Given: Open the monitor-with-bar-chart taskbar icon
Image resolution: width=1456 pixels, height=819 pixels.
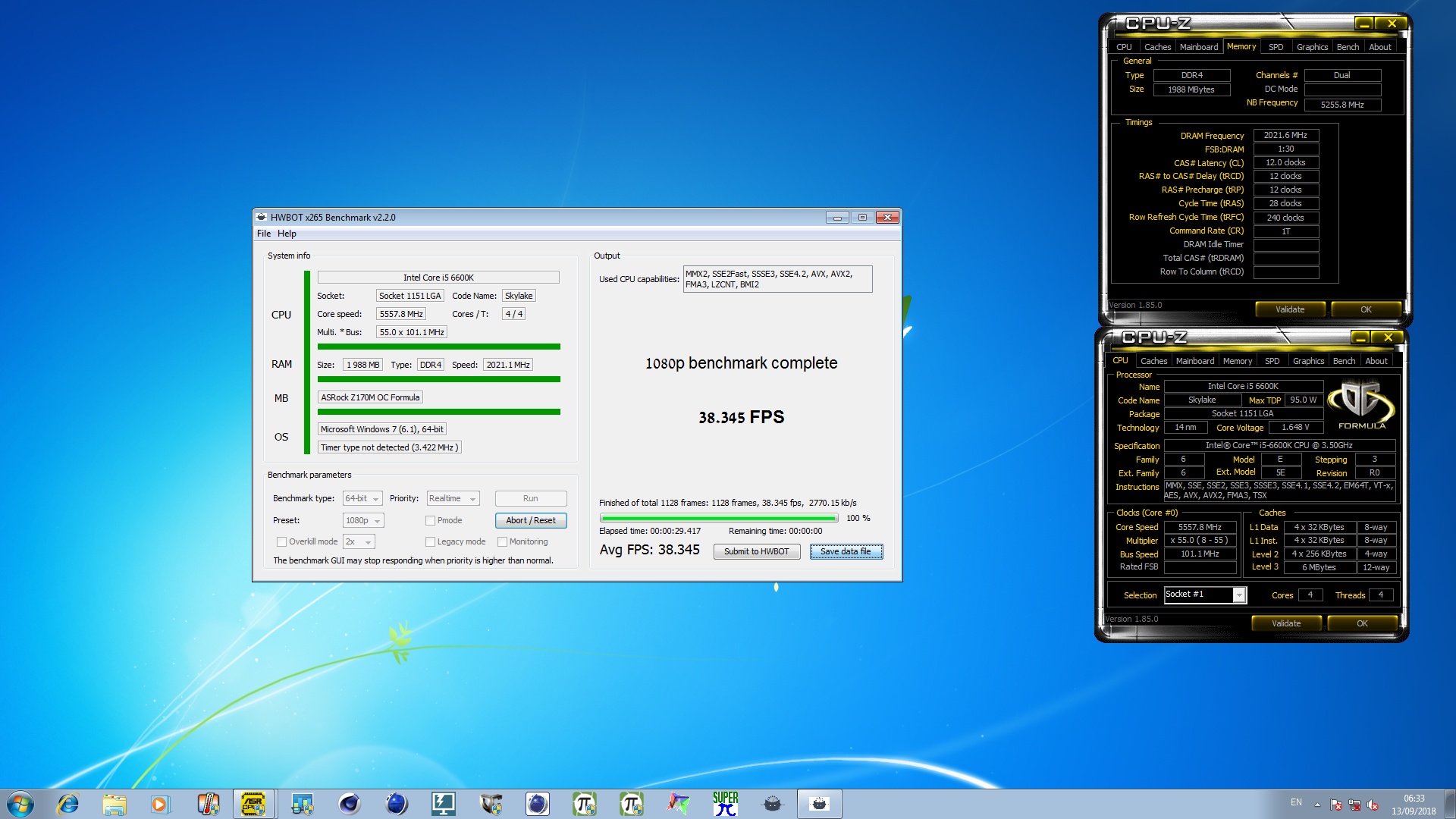Looking at the screenshot, I should [302, 804].
